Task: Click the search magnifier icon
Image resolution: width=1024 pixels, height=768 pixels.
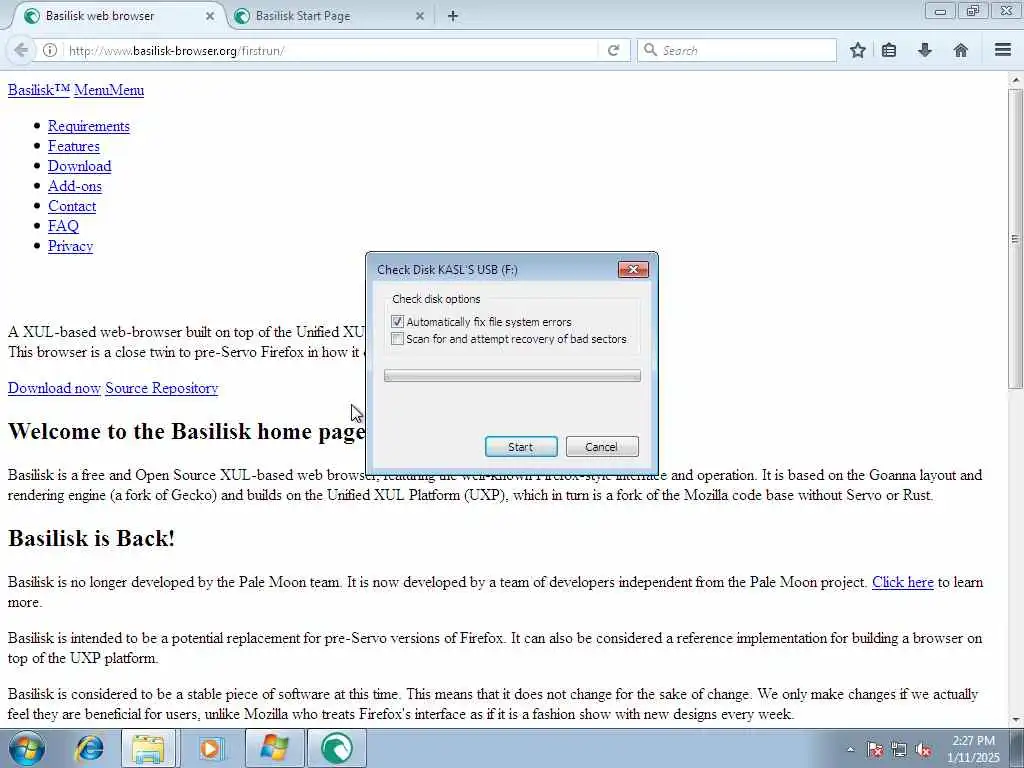Action: pos(650,50)
